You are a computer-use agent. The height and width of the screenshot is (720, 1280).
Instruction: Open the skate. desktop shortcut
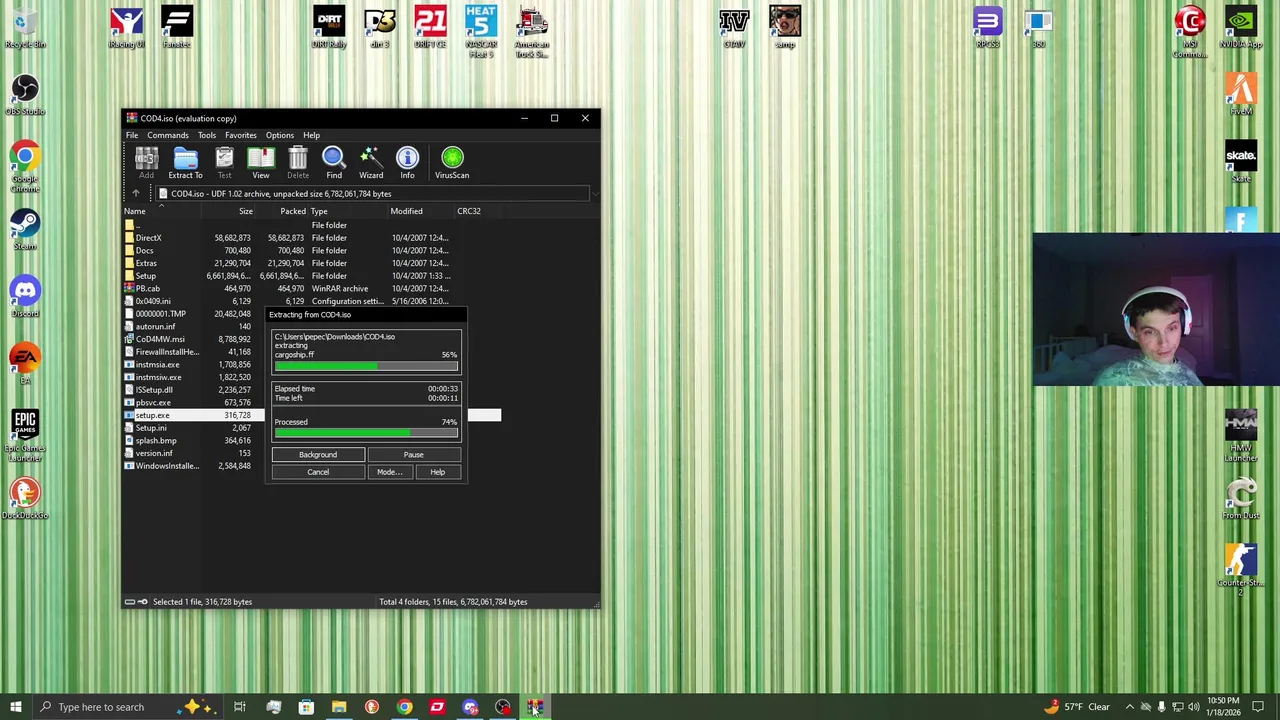[1241, 162]
